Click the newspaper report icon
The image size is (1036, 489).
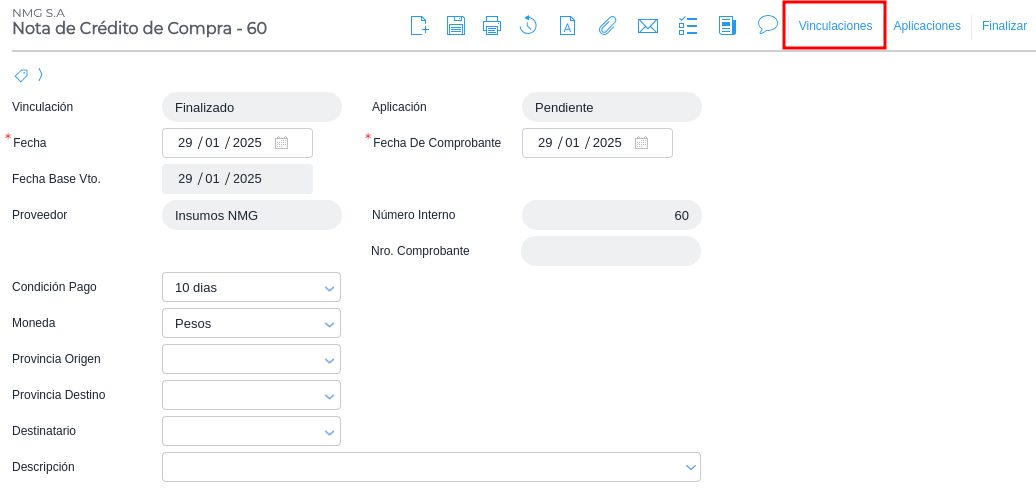click(727, 26)
